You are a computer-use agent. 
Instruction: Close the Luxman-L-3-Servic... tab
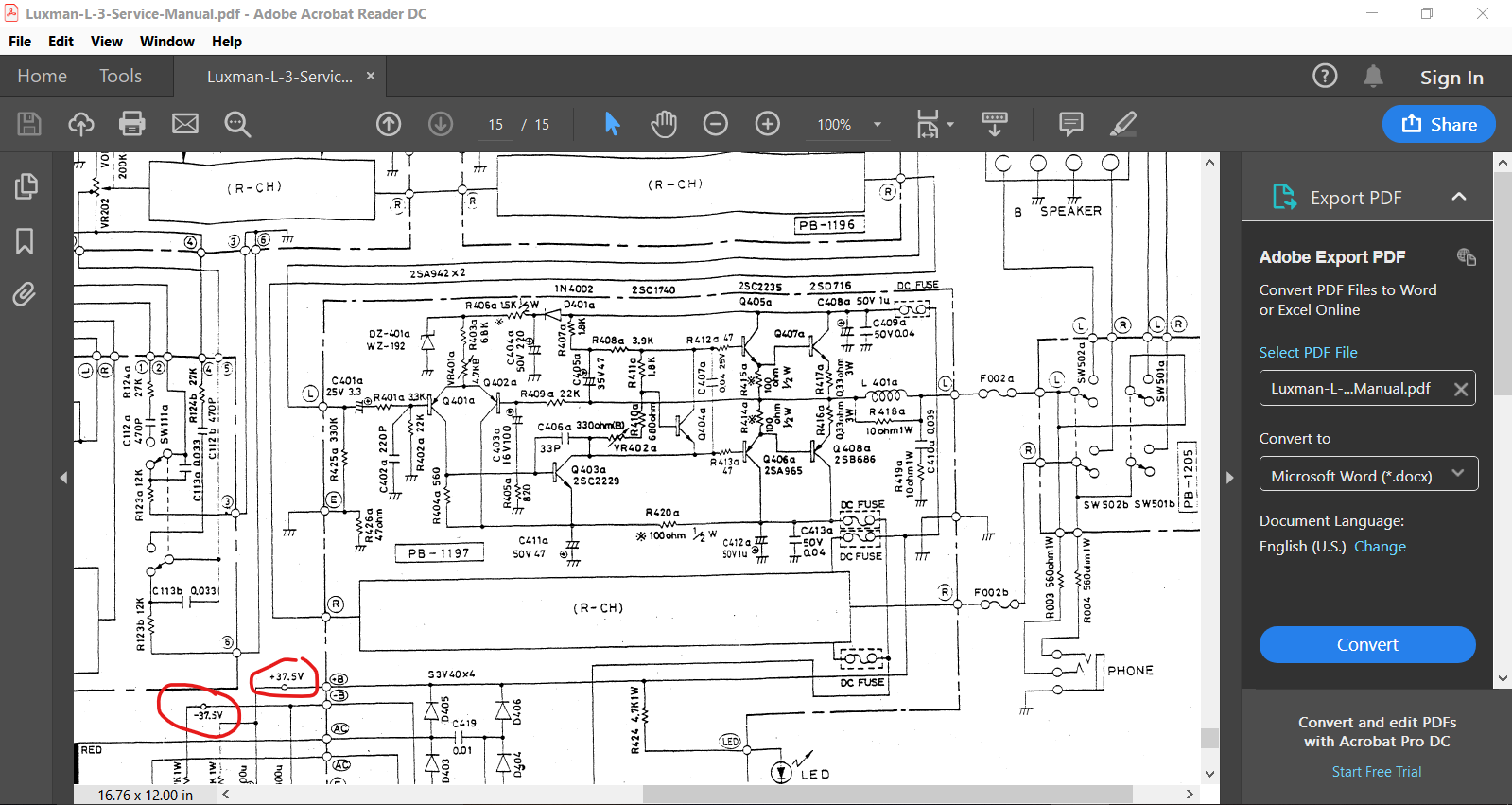point(371,76)
